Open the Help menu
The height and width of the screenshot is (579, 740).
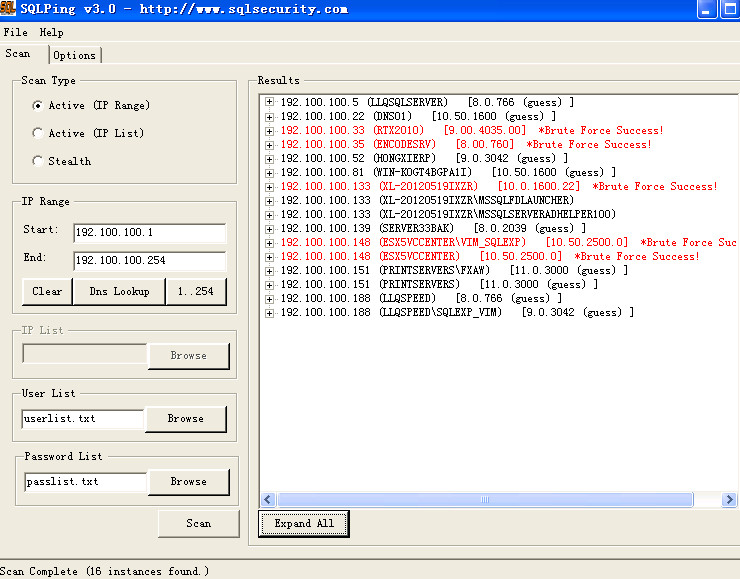pyautogui.click(x=51, y=33)
